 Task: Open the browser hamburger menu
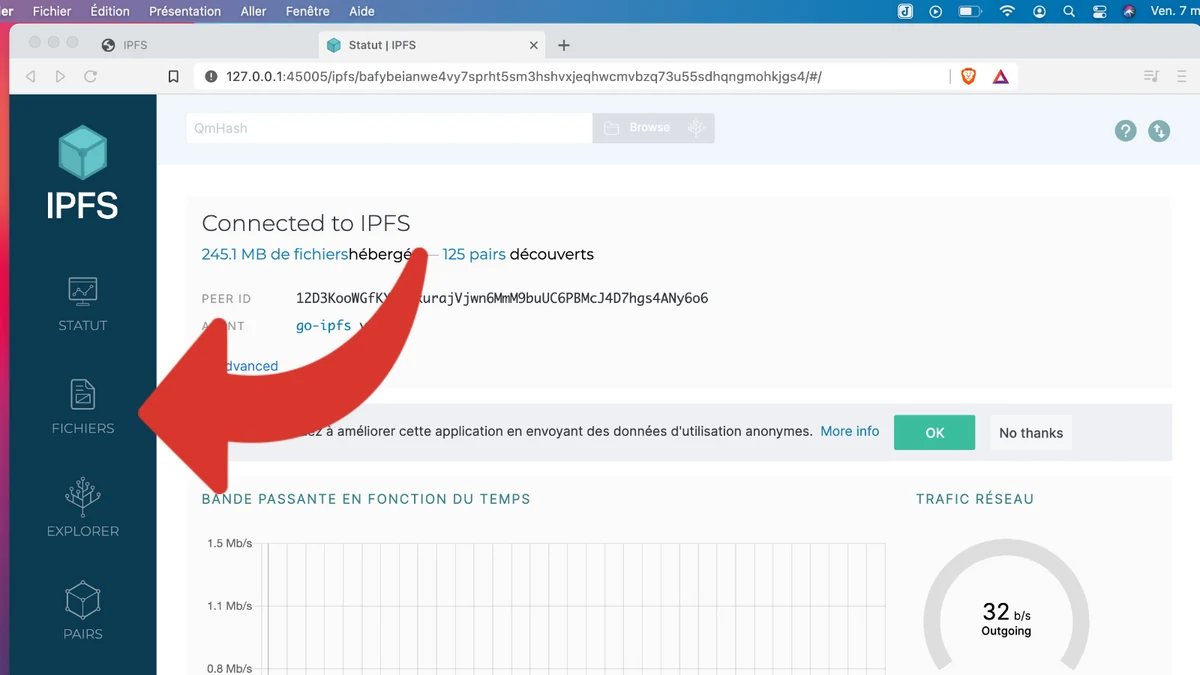coord(1182,76)
